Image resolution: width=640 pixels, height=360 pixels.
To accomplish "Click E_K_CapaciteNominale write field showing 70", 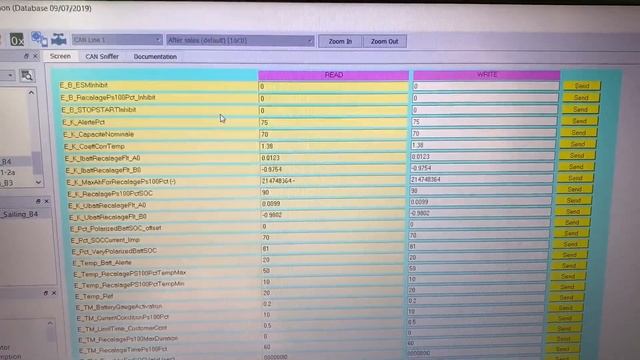I will tap(483, 133).
